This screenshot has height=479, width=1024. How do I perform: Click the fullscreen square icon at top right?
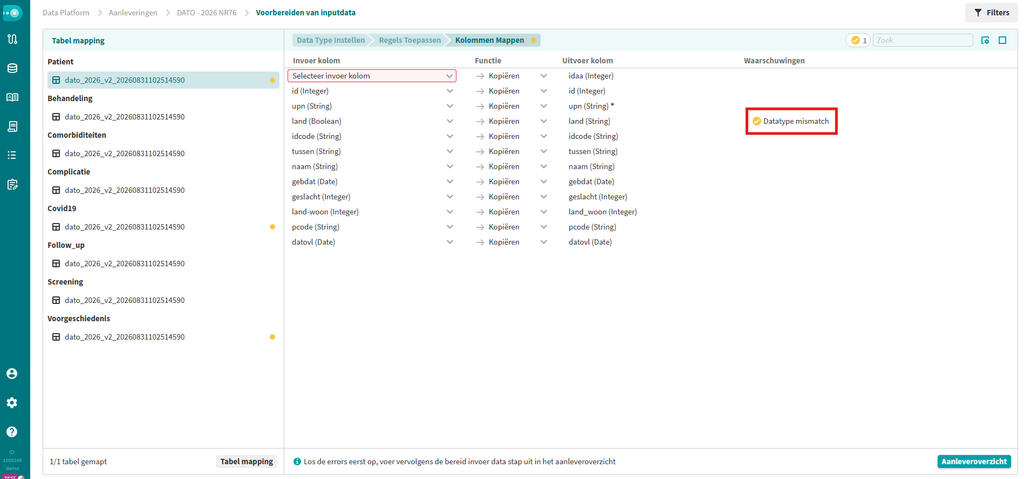coord(1002,41)
